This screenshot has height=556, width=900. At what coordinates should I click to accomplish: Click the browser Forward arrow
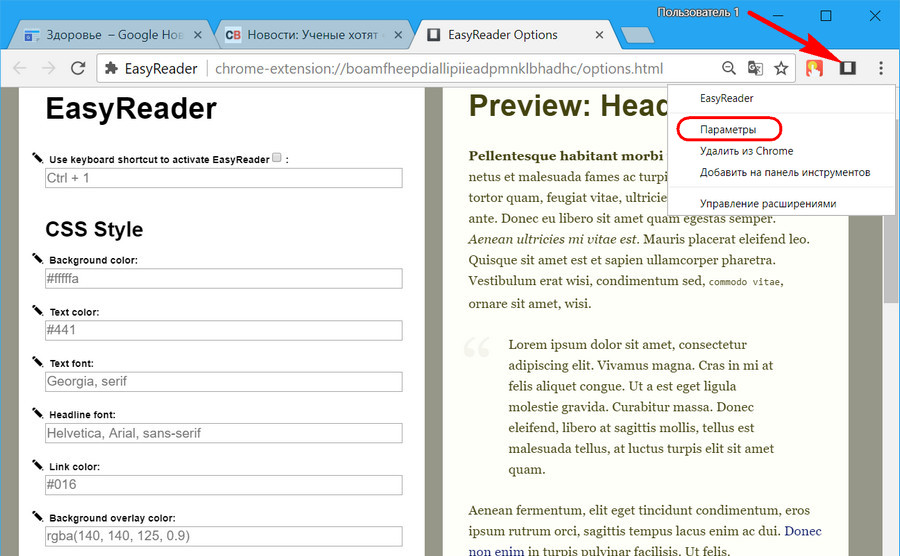click(x=49, y=68)
